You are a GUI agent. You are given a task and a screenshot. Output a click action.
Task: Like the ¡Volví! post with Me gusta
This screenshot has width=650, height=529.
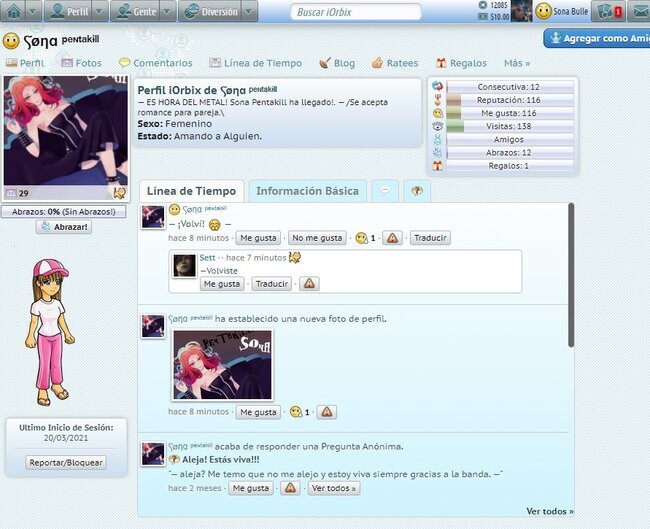coord(258,238)
